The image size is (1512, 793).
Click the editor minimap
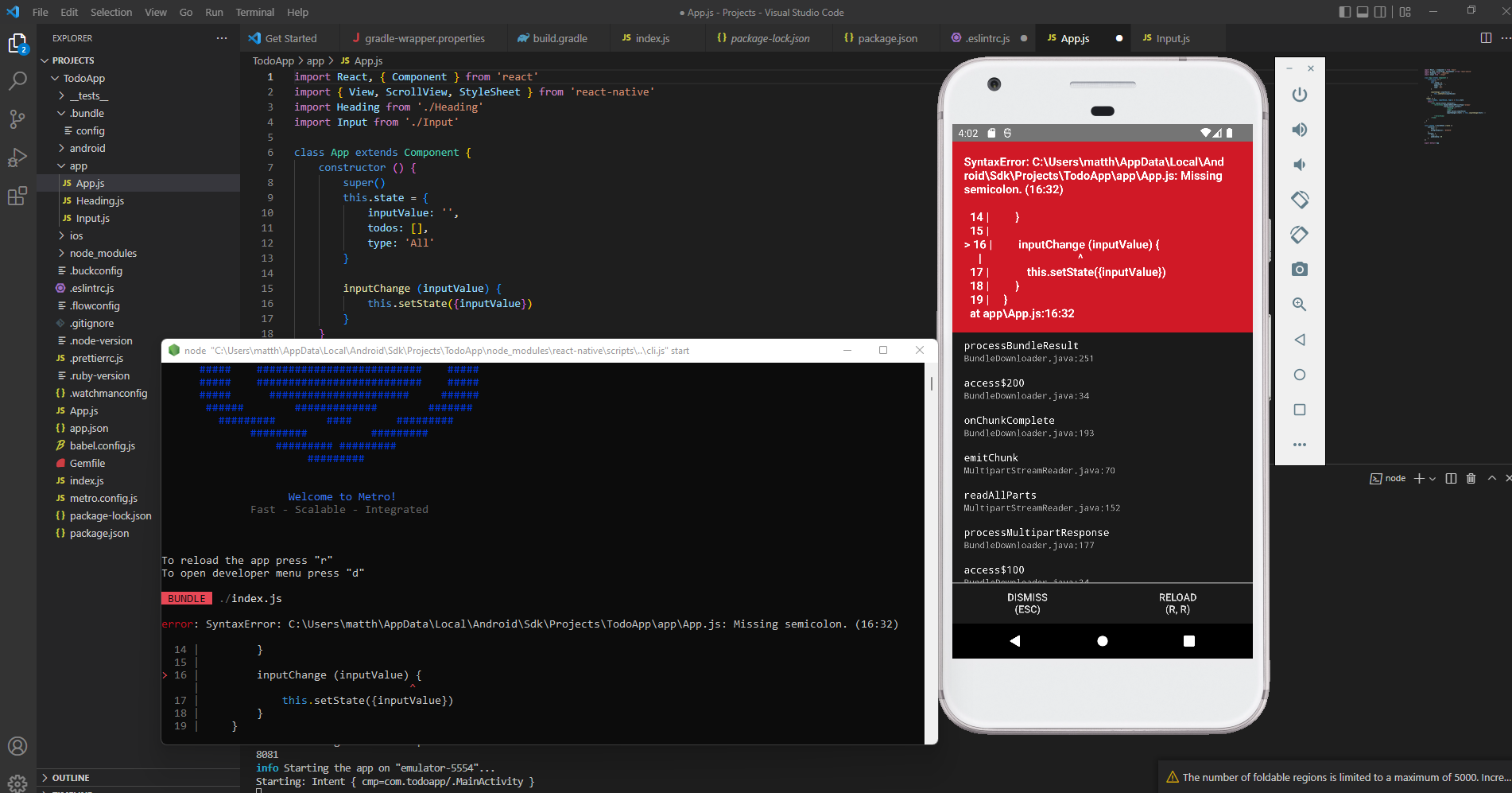coord(1454,107)
